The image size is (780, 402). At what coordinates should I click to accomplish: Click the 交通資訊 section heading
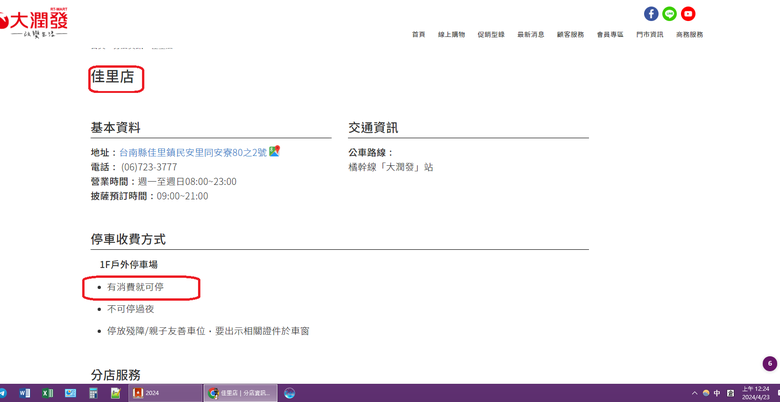[x=373, y=127]
